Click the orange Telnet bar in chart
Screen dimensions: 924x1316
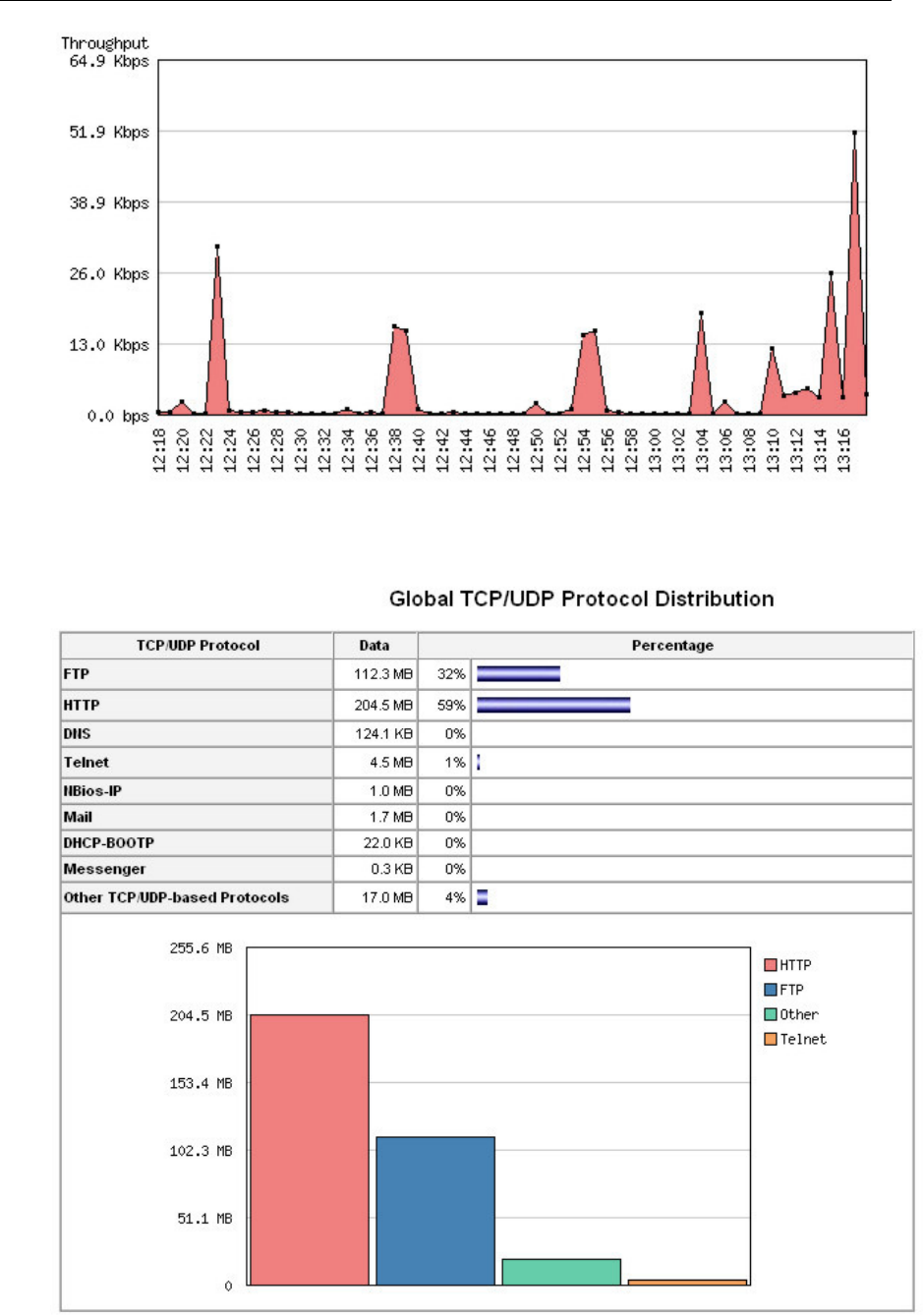point(687,1283)
